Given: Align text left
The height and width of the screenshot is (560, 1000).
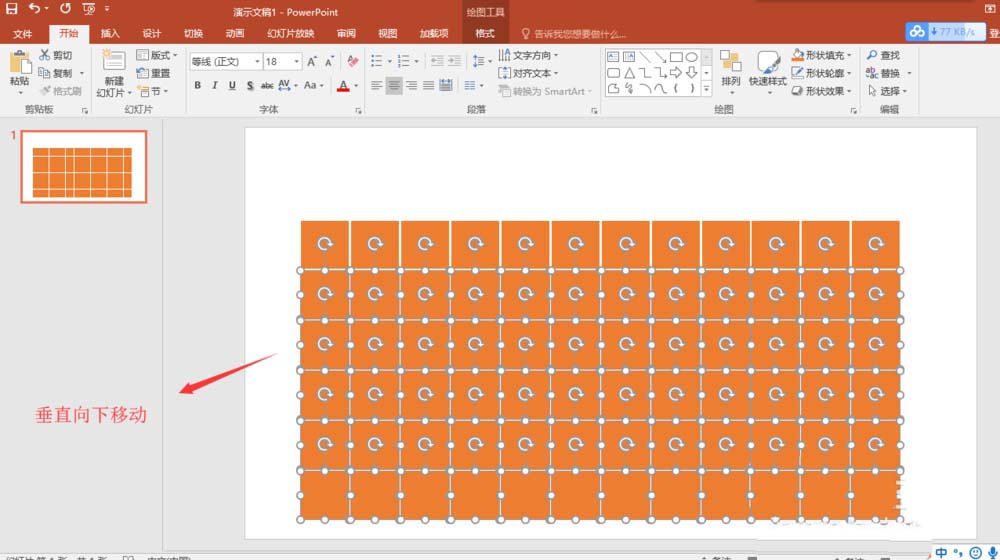Looking at the screenshot, I should pos(376,85).
